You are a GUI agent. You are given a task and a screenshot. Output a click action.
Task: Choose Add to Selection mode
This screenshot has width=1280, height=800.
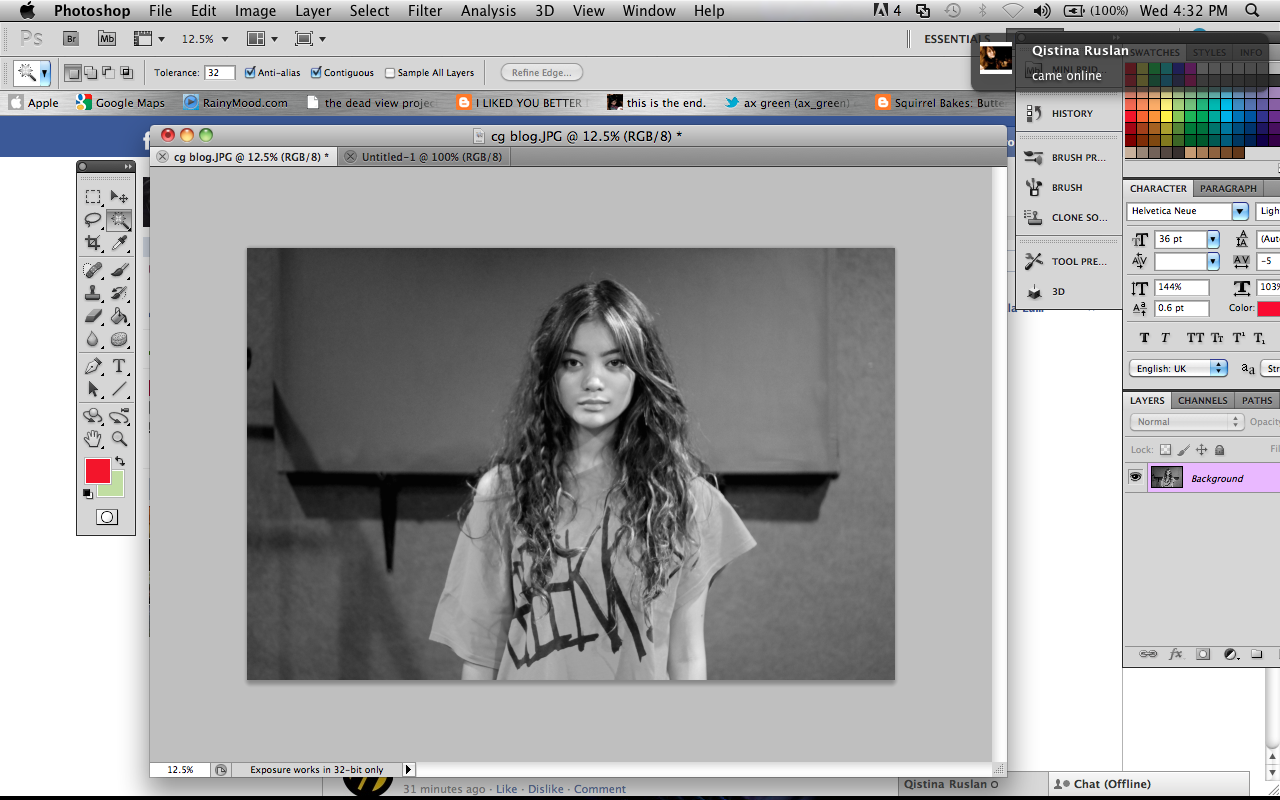[x=90, y=73]
